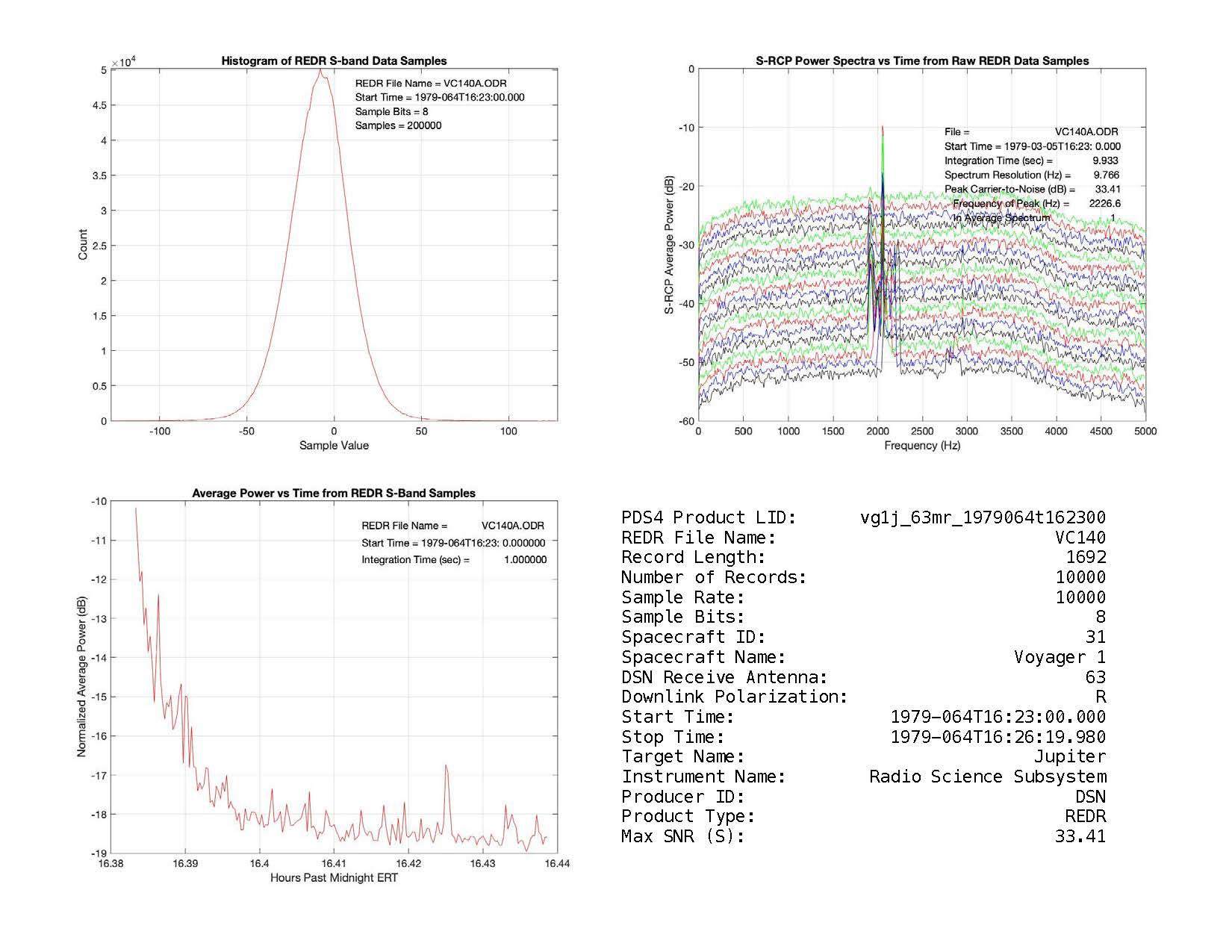Click the 'Voyager 1' spacecraft name value
This screenshot has width=1232, height=952.
(1060, 657)
